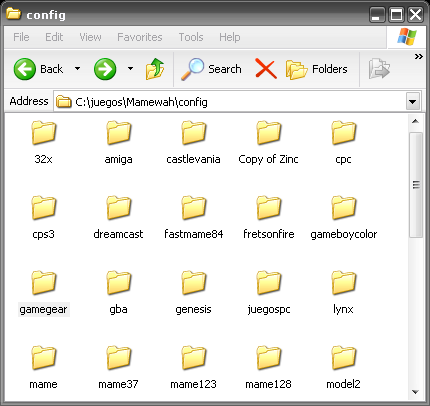Click the 'Copy of Zinc' name label

pos(268,159)
